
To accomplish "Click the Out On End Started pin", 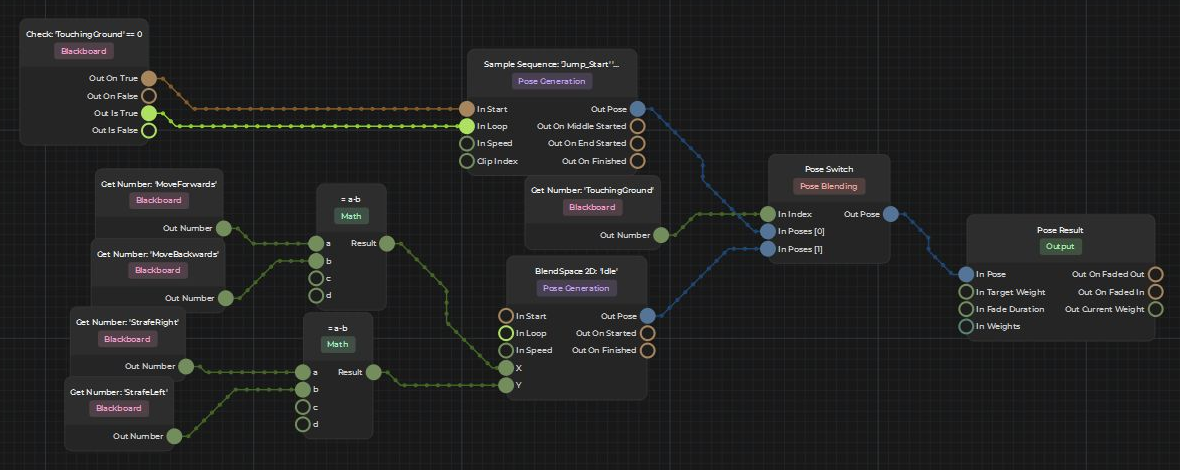I will 637,144.
